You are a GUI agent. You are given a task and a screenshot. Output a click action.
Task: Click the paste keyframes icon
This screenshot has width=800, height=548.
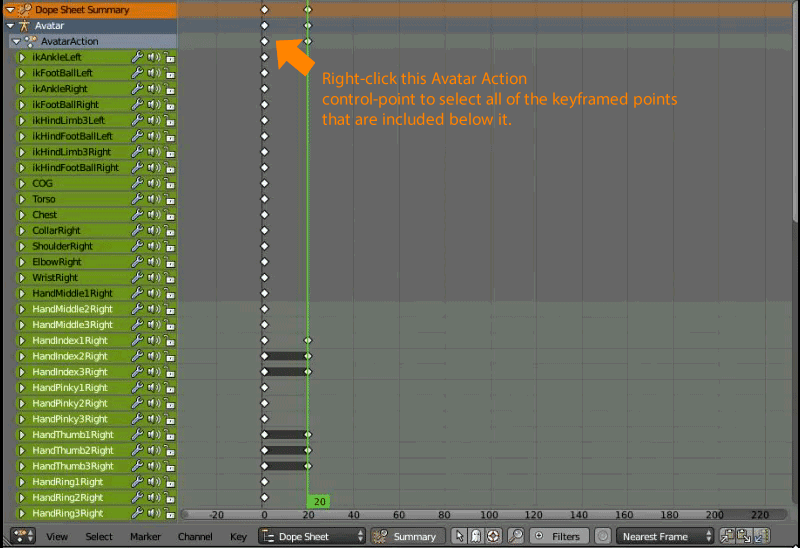tap(744, 536)
